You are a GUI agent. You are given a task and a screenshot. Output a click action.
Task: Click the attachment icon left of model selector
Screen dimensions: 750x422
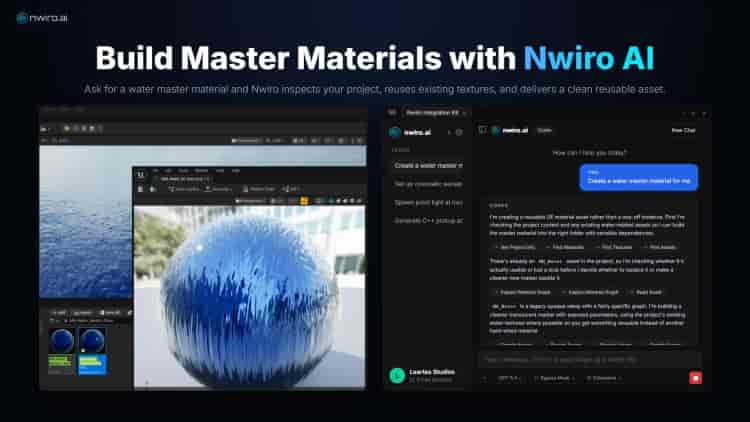(487, 378)
